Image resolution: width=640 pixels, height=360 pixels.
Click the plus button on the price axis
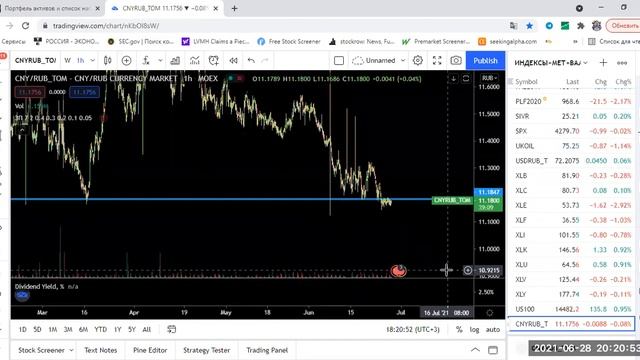(x=468, y=270)
